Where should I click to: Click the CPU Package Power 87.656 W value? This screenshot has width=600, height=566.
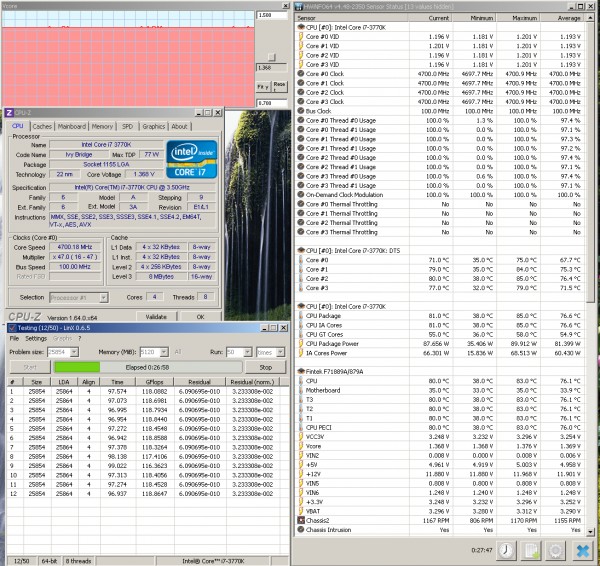tap(436, 344)
